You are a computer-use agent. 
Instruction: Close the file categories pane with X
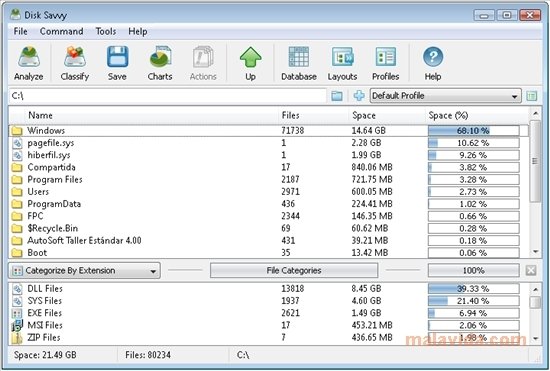pos(531,270)
